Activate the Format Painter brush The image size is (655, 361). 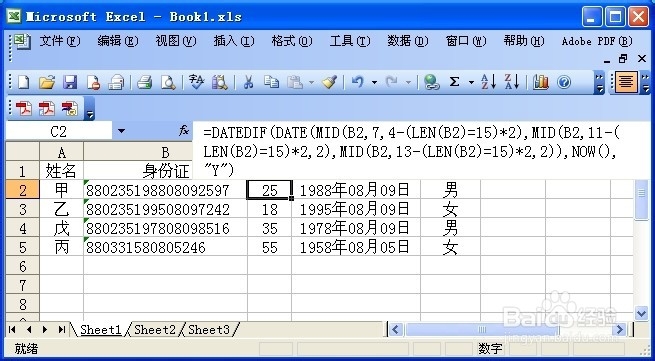coord(330,82)
